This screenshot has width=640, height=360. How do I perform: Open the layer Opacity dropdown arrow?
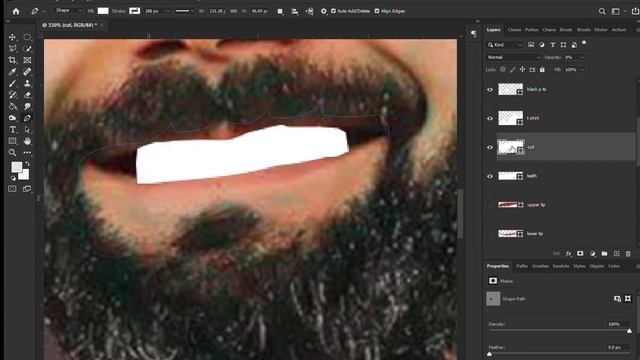(582, 58)
